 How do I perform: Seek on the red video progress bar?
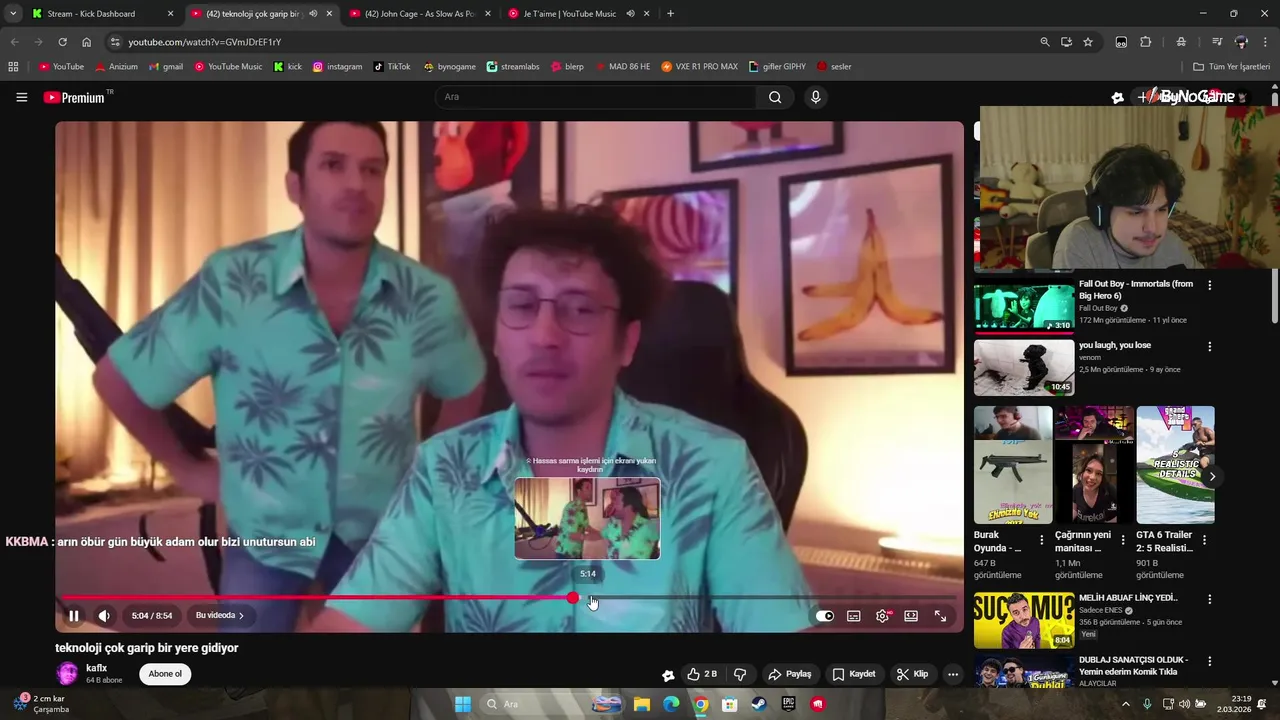(x=510, y=598)
